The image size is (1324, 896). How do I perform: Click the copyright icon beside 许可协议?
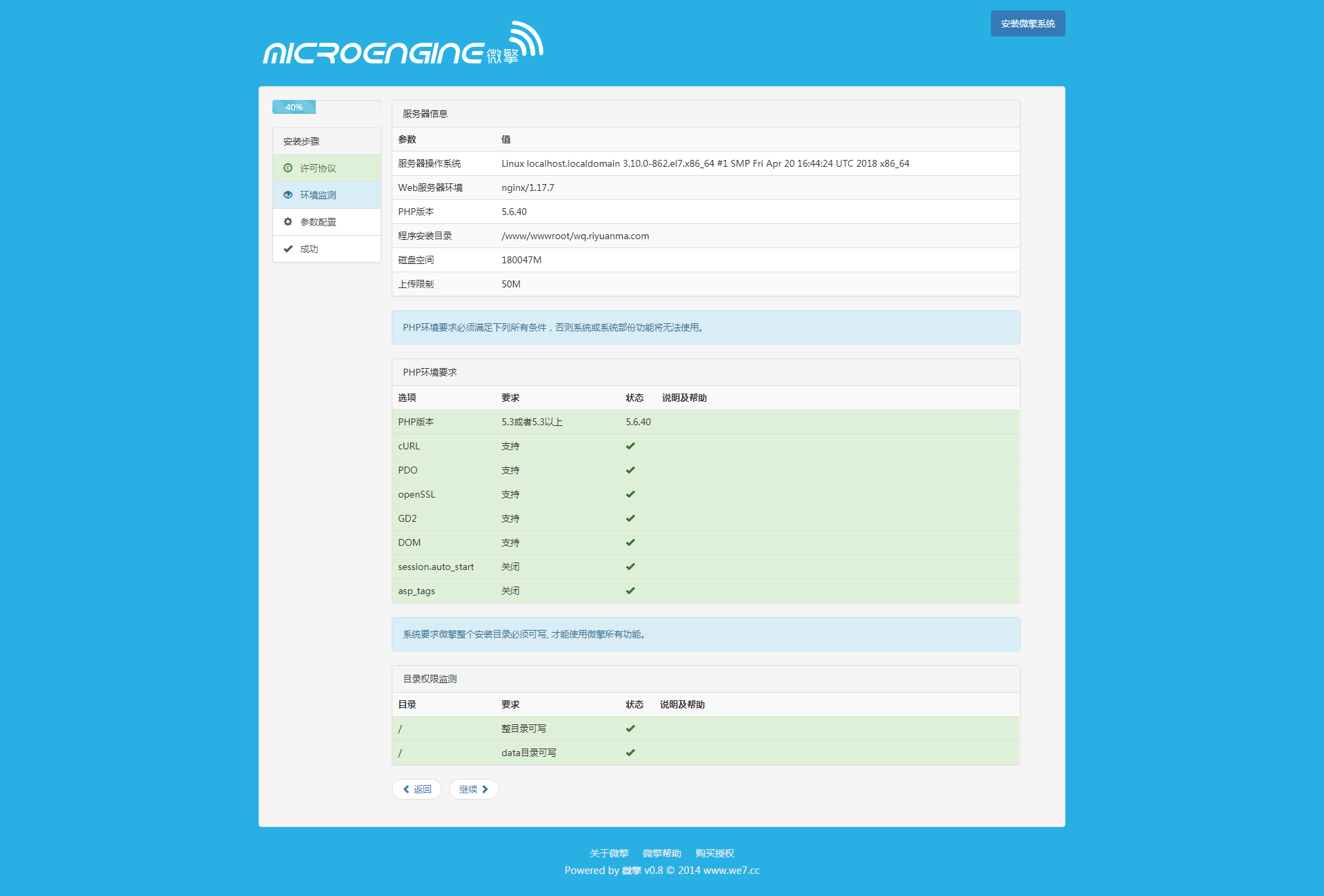(288, 168)
